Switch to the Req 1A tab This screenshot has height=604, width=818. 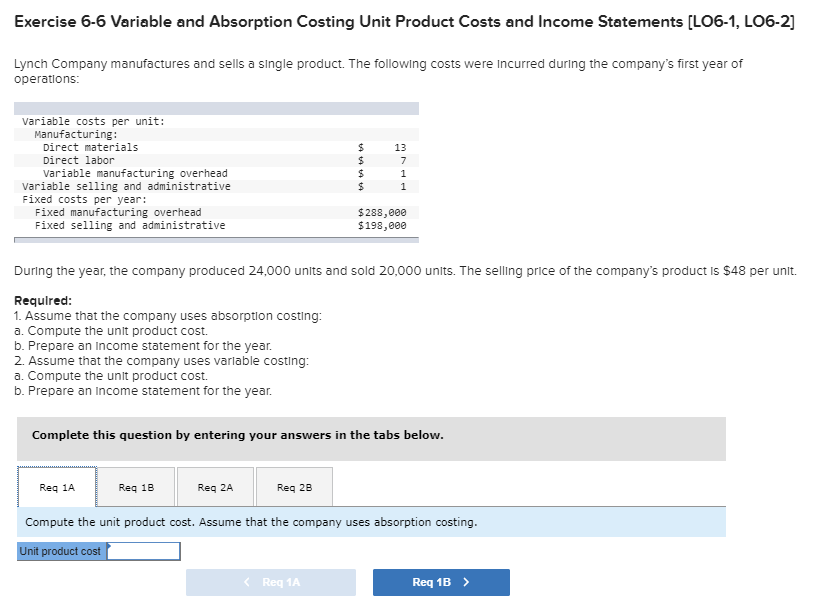(x=57, y=487)
